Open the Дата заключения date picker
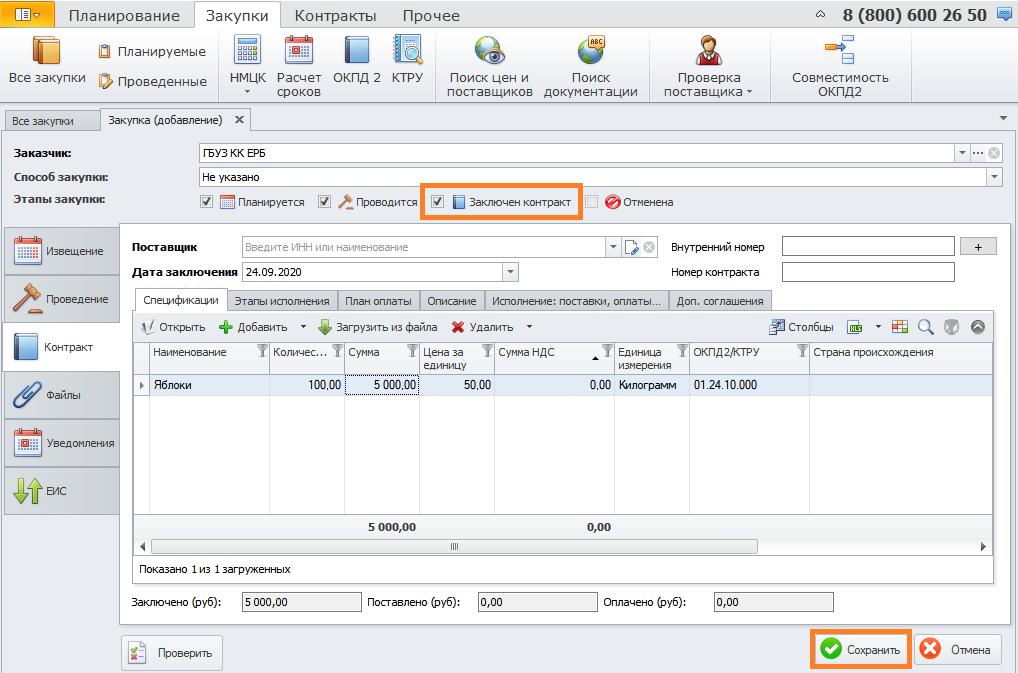1018x673 pixels. pos(510,272)
